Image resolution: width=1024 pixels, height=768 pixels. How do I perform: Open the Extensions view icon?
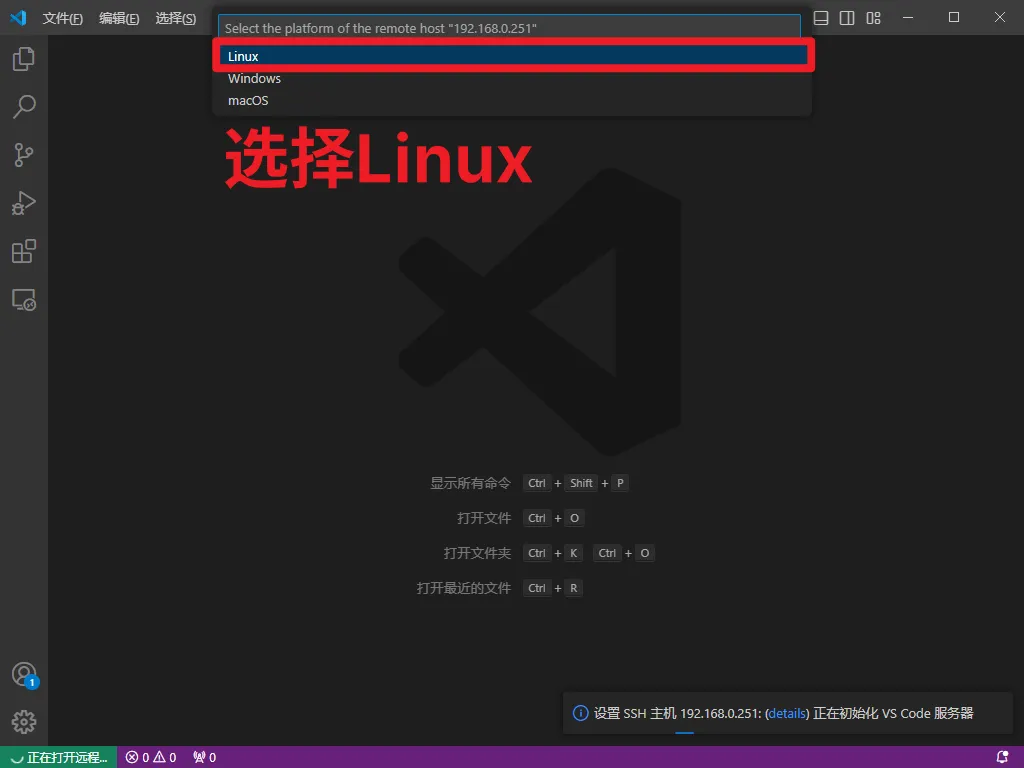(24, 251)
